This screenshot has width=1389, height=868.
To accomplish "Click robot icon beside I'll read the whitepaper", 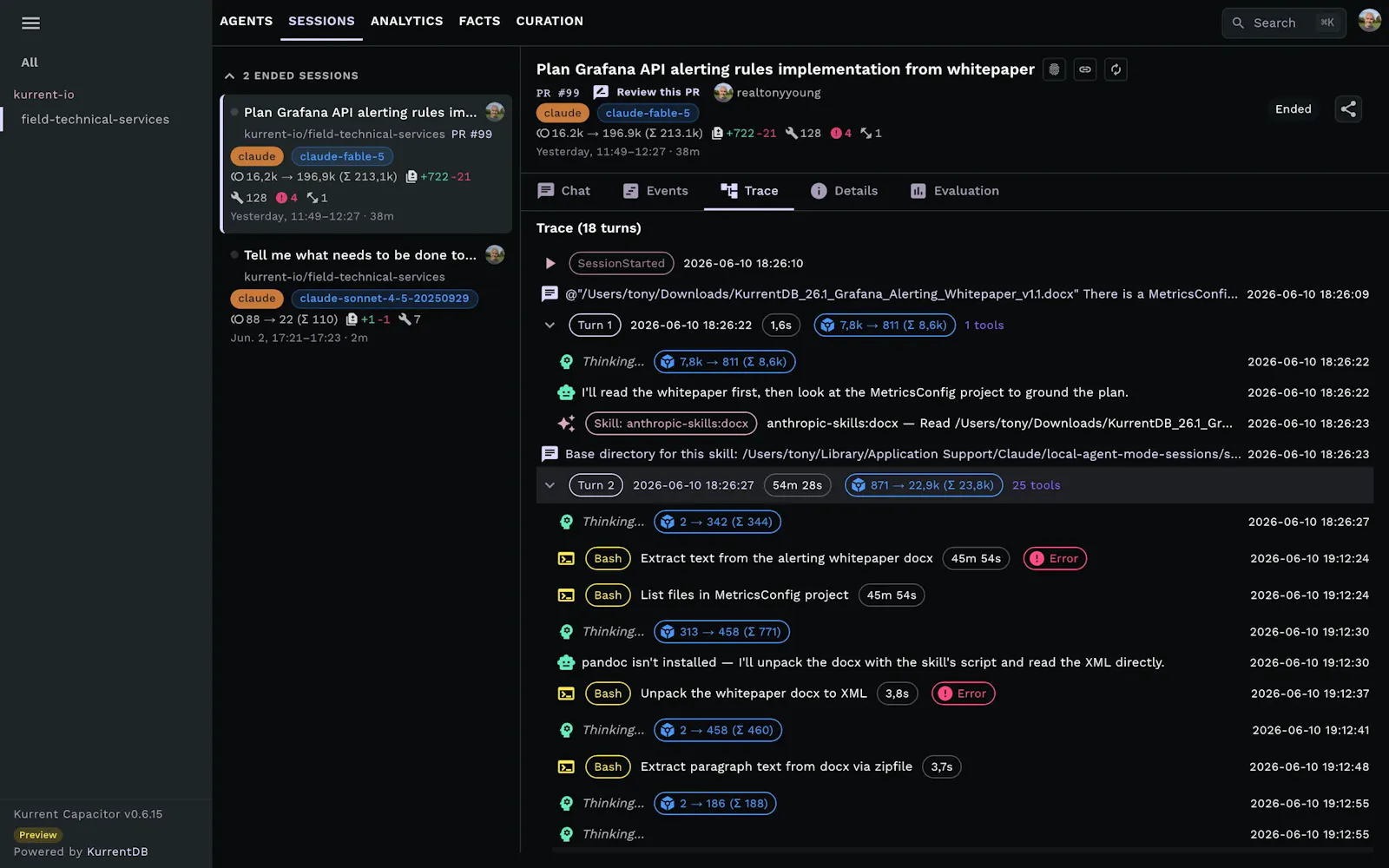I will pyautogui.click(x=566, y=392).
